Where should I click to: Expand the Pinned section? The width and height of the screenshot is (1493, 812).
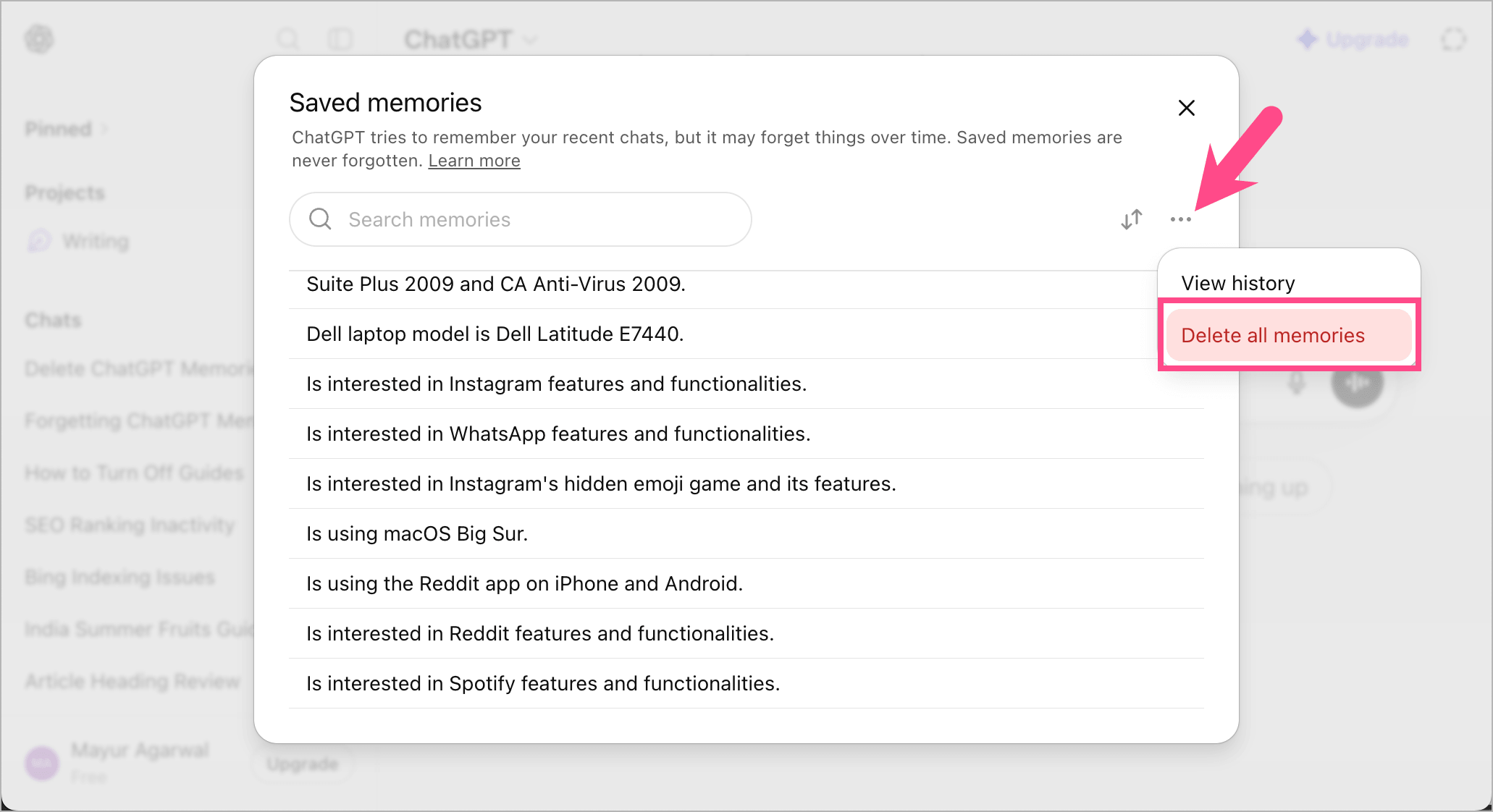click(67, 129)
